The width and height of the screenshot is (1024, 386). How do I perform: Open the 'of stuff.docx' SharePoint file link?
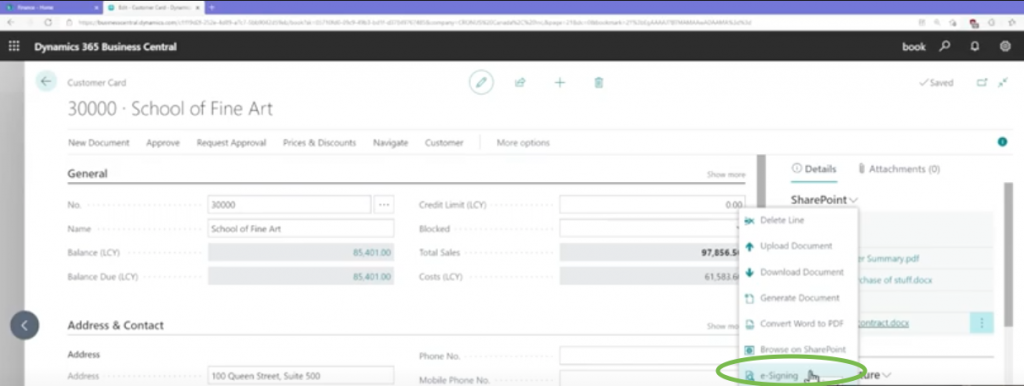click(895, 280)
